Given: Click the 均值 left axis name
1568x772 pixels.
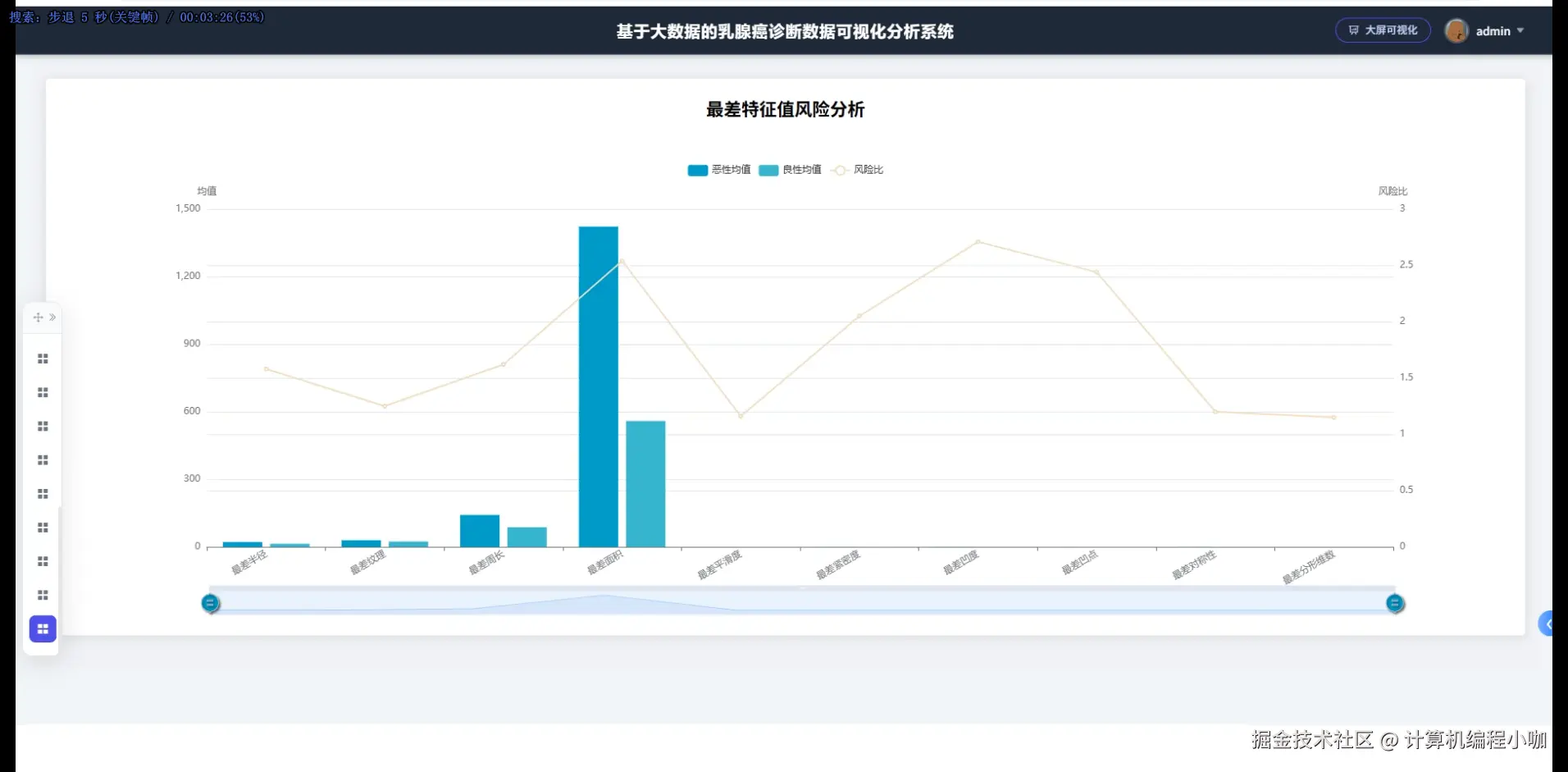Looking at the screenshot, I should (x=207, y=191).
